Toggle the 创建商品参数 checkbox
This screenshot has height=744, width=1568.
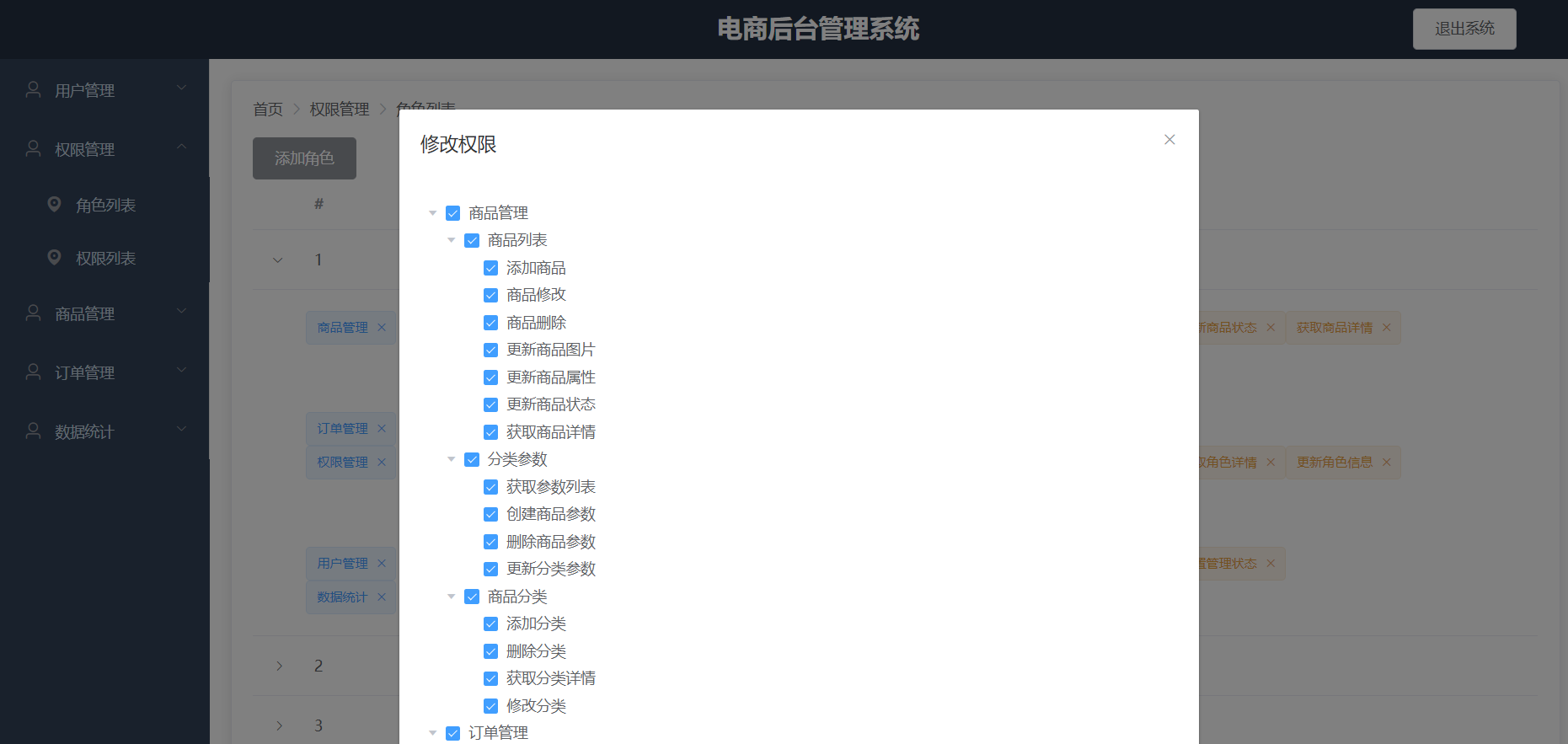(491, 515)
